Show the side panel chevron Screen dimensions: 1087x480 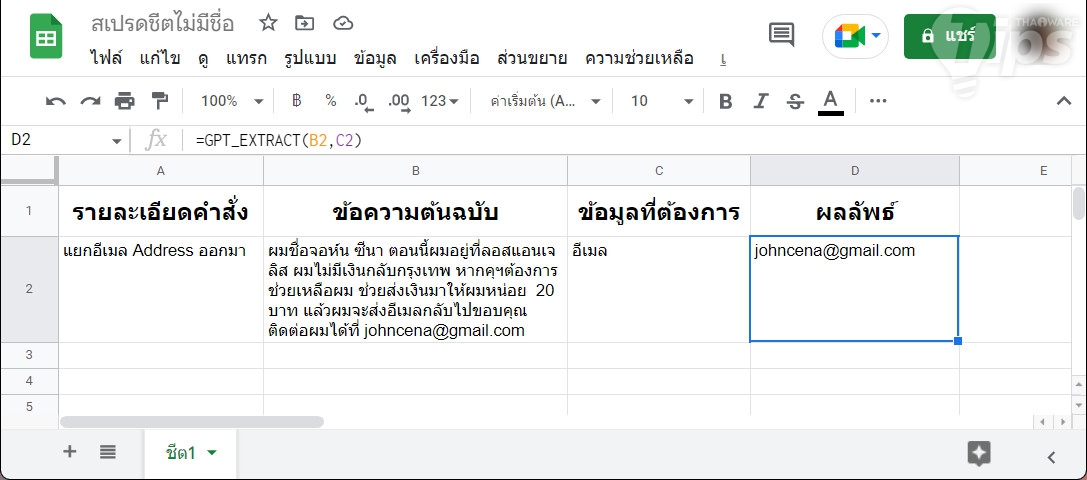(x=1052, y=456)
